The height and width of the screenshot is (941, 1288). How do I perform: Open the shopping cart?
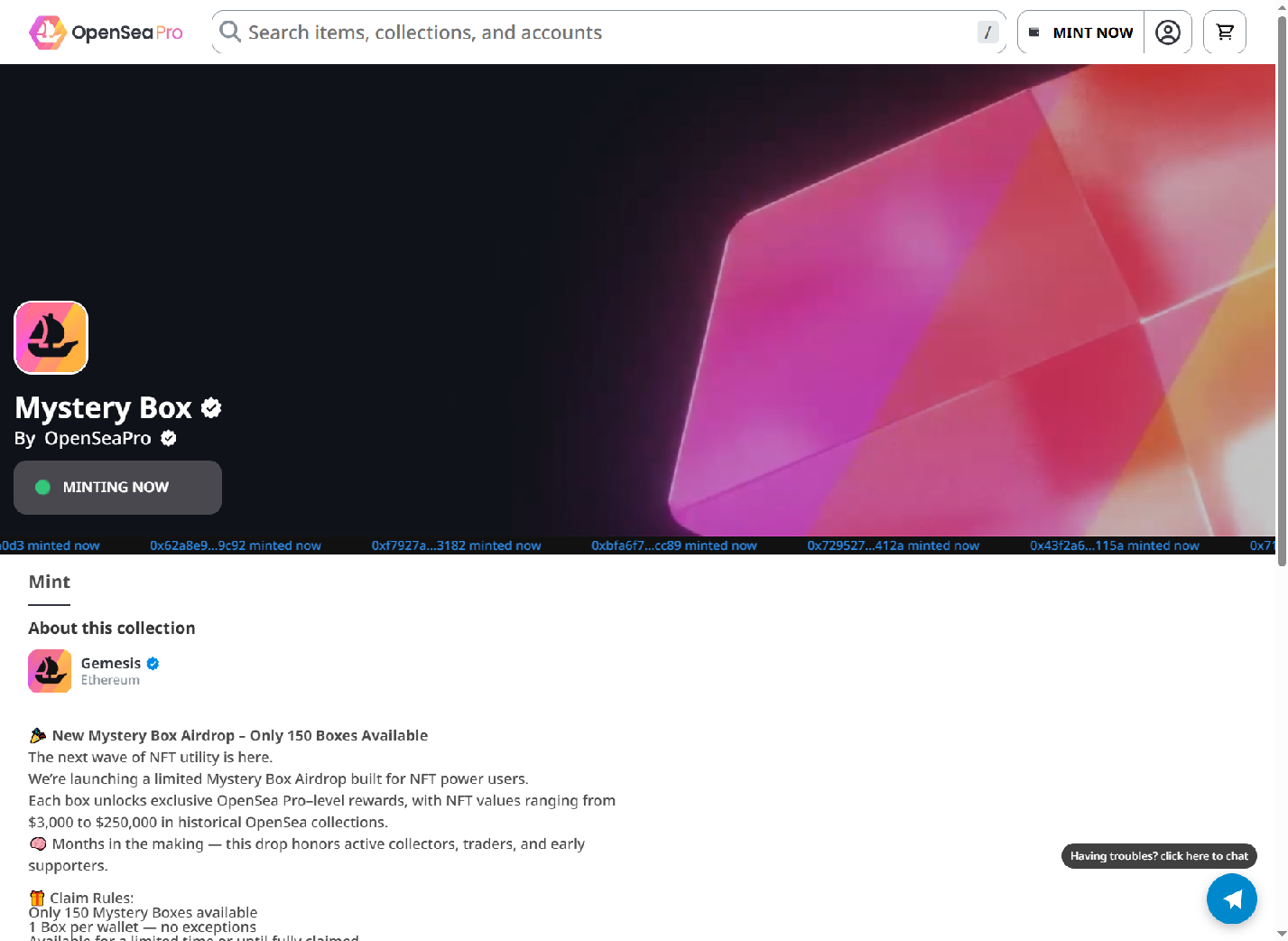tap(1225, 33)
